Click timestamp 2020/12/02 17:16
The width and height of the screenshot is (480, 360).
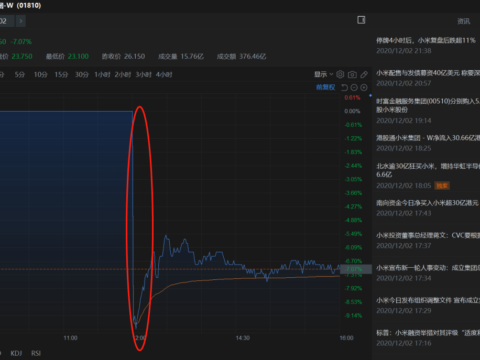[404, 343]
